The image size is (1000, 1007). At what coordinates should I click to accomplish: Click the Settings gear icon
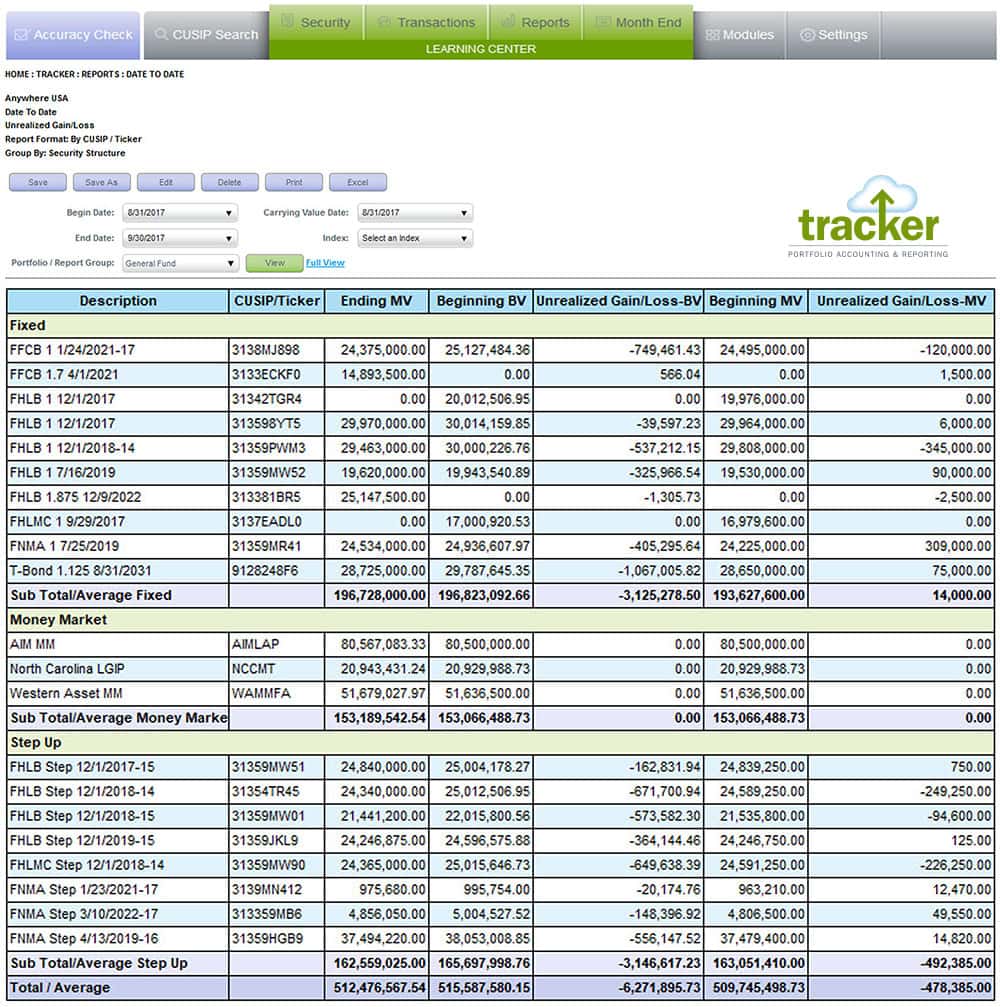[807, 35]
